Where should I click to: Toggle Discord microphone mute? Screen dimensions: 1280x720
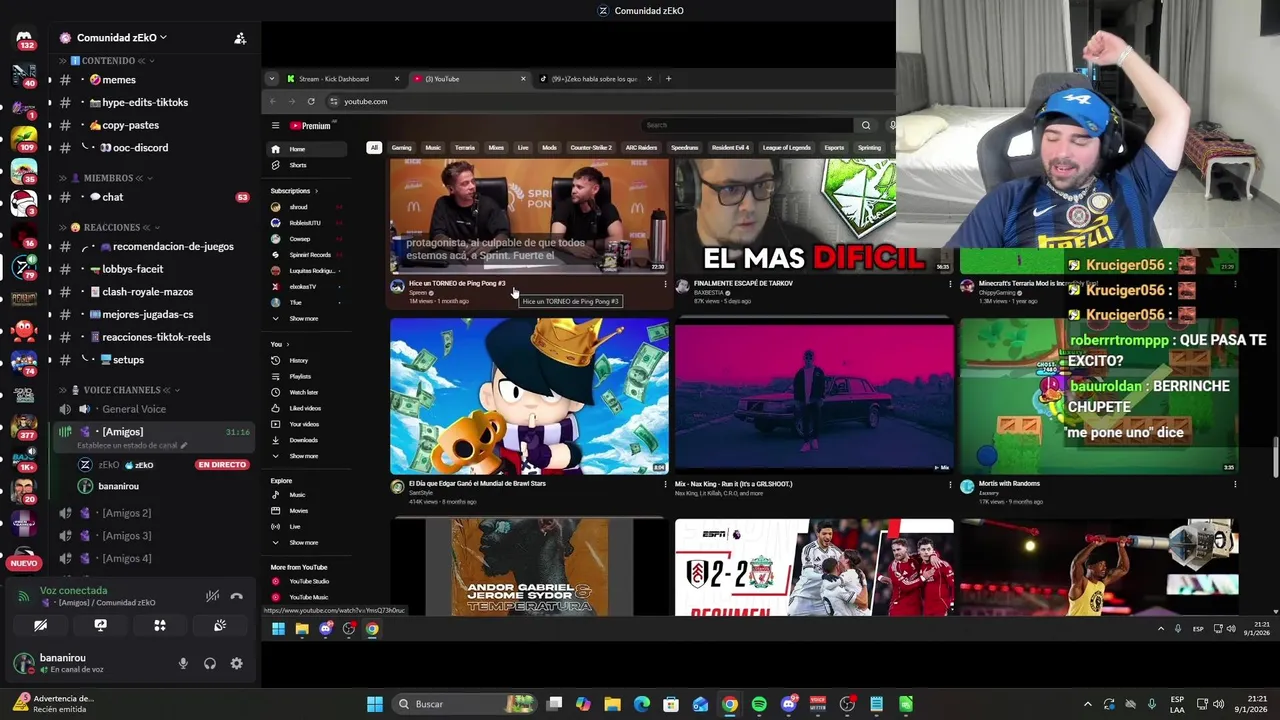tap(183, 663)
